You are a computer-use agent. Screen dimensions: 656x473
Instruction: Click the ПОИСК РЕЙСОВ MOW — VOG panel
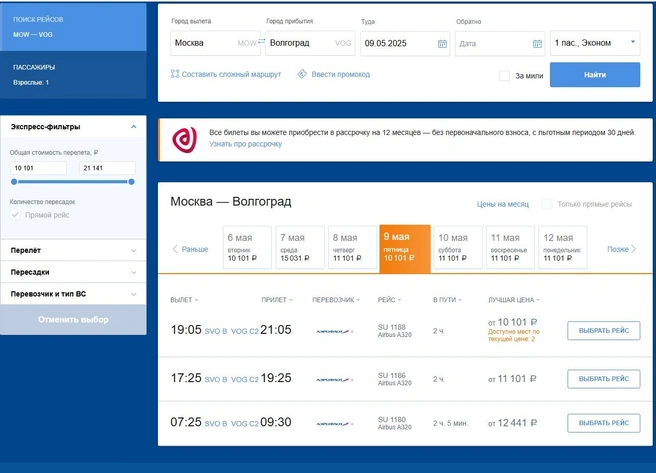pos(73,27)
